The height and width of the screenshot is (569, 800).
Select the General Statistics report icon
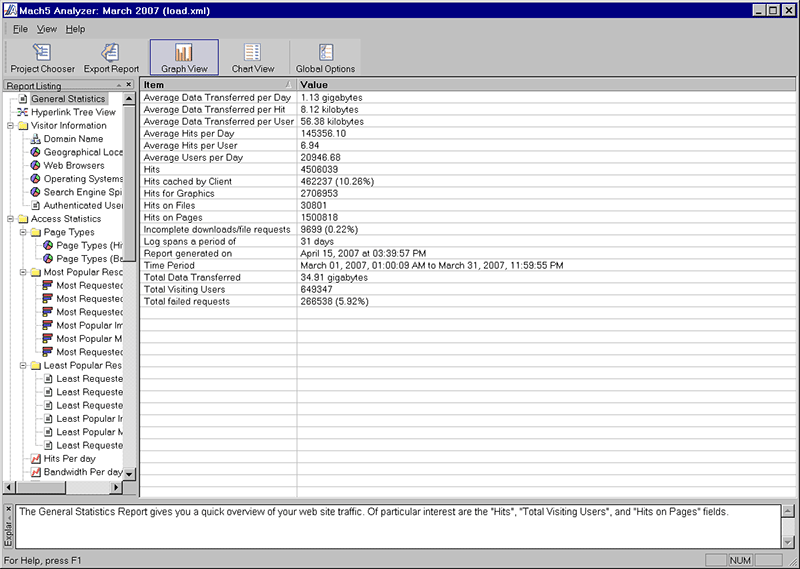click(x=23, y=98)
